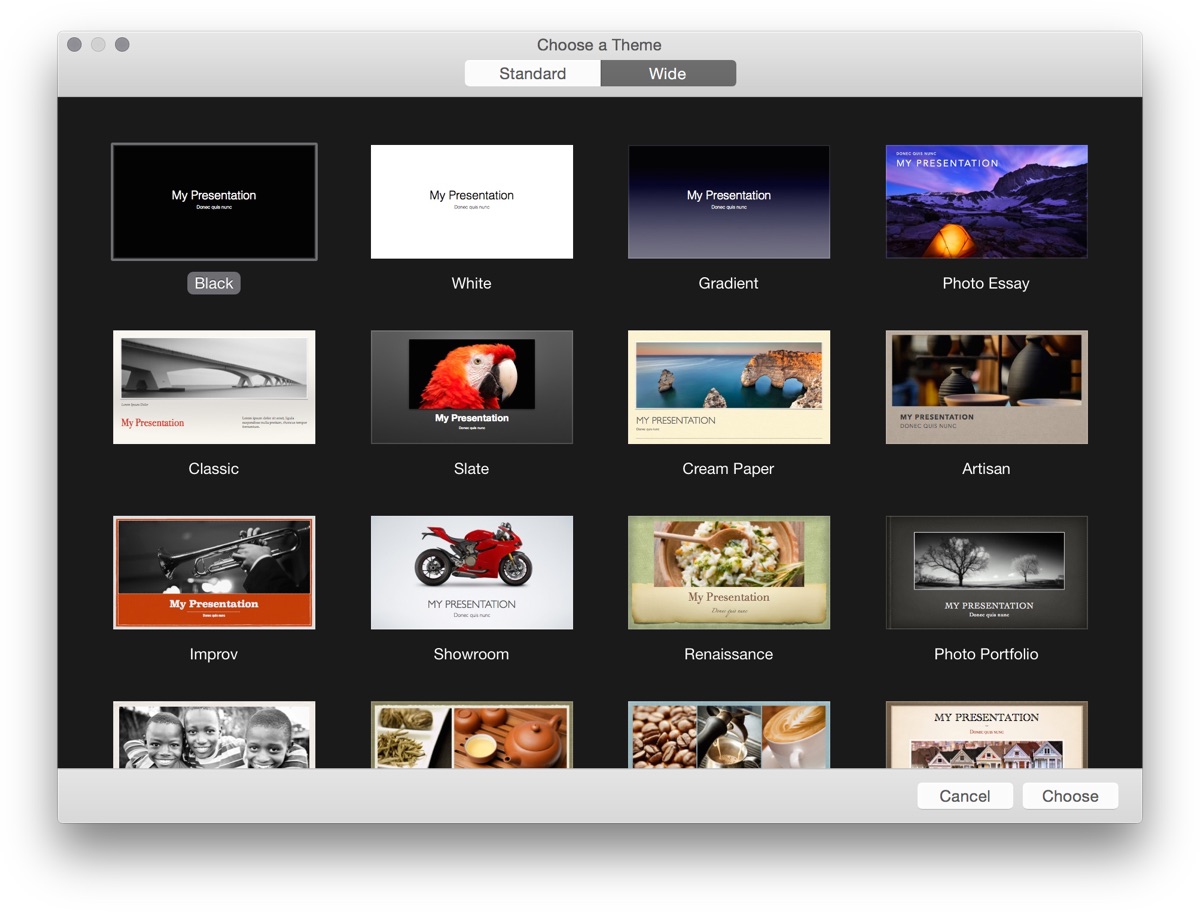The height and width of the screenshot is (912, 1200).
Task: Select the thumbnail with row of houses
Action: click(987, 735)
